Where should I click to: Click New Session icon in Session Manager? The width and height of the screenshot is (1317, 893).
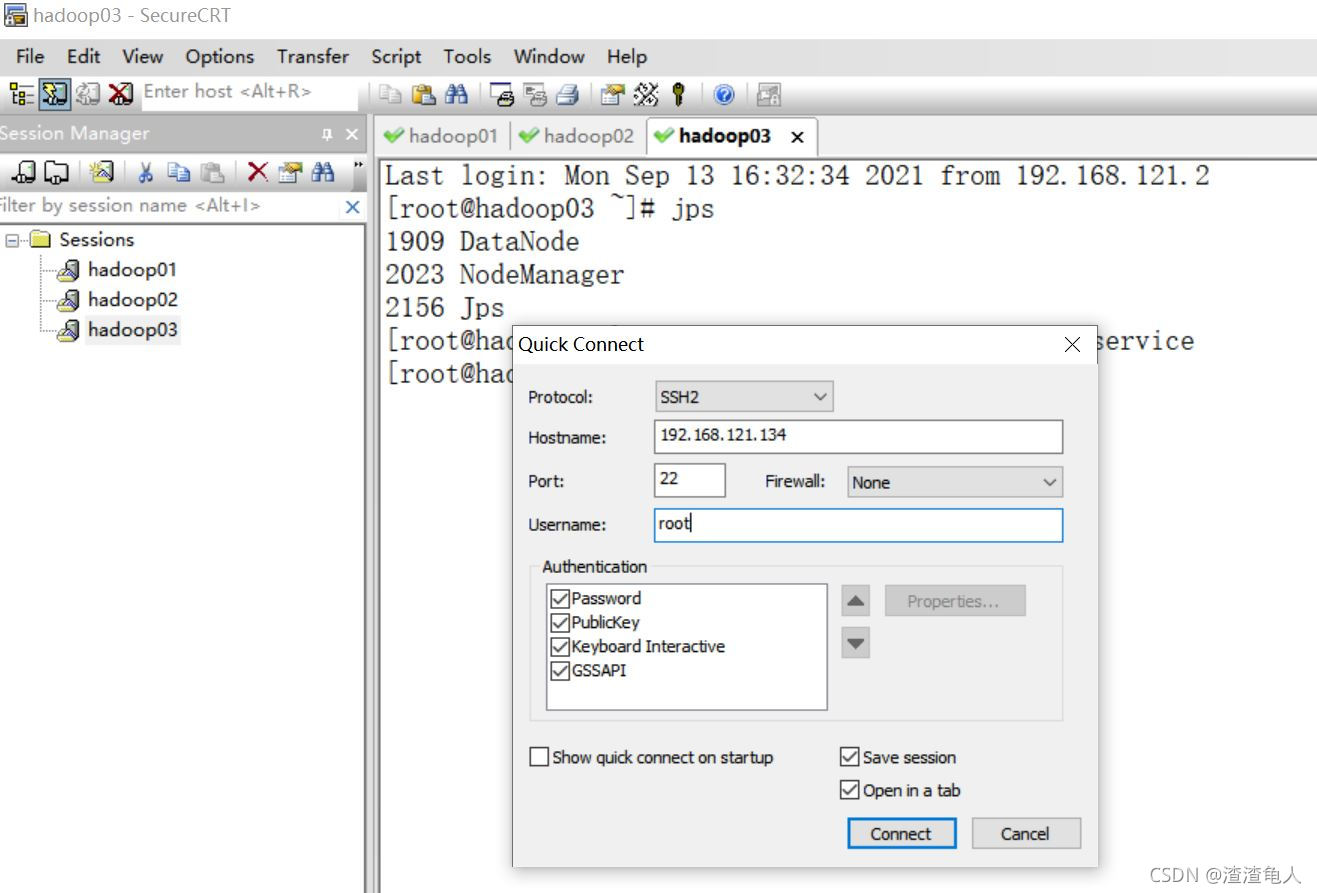click(101, 172)
